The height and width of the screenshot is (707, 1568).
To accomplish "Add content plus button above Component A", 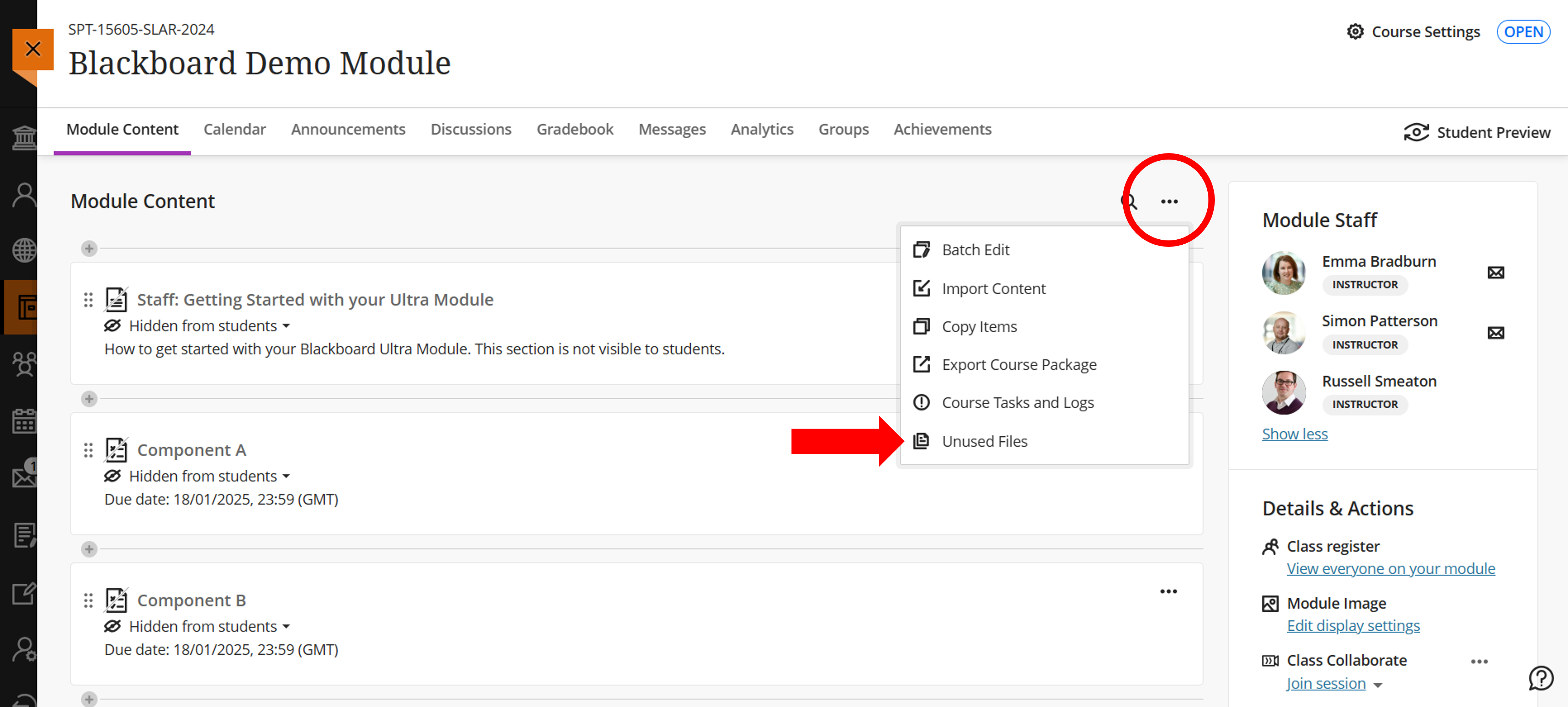I will click(x=89, y=399).
